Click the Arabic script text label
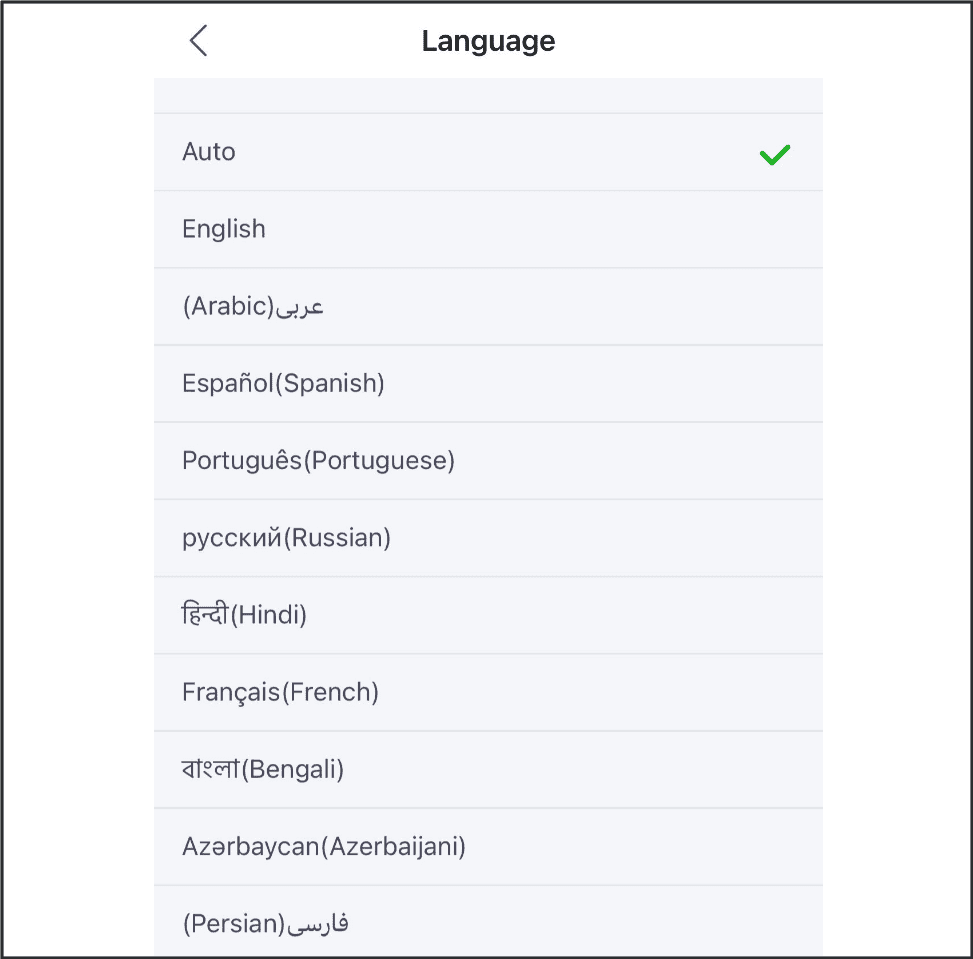This screenshot has width=973, height=959. click(300, 307)
